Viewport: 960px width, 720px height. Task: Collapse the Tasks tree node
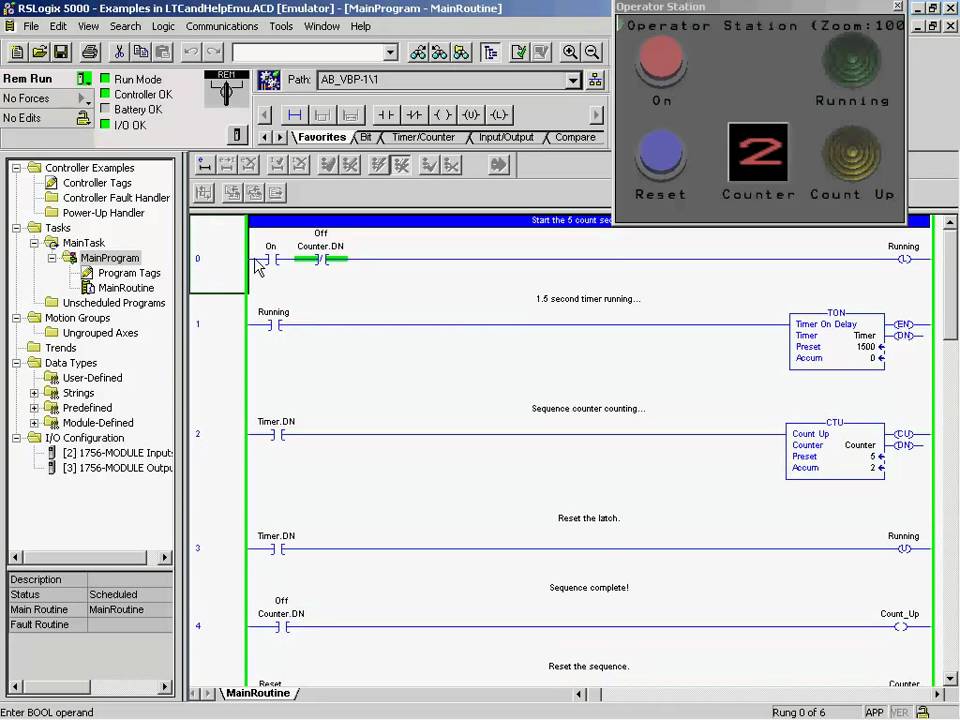point(17,228)
